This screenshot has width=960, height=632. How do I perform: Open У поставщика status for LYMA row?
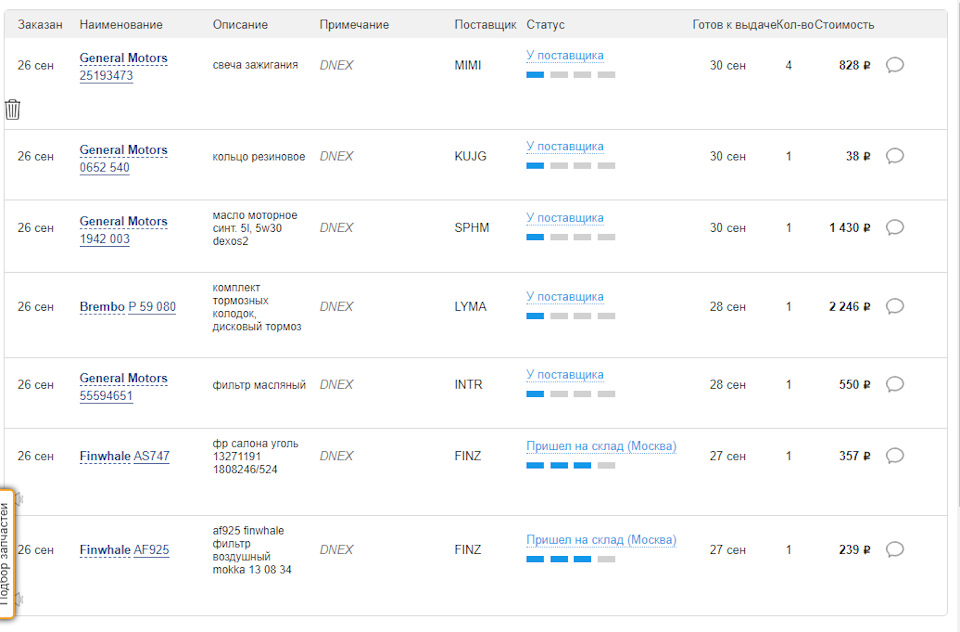(564, 297)
